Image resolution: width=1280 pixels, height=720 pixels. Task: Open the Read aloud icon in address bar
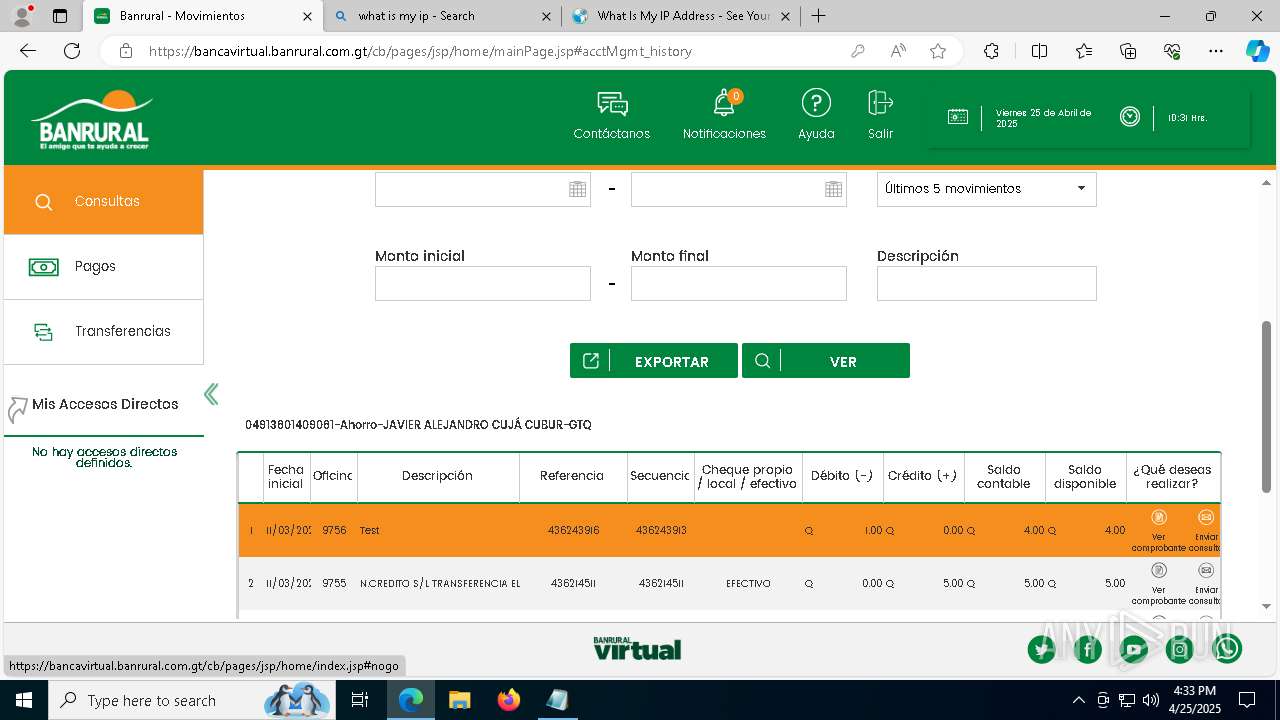[898, 51]
